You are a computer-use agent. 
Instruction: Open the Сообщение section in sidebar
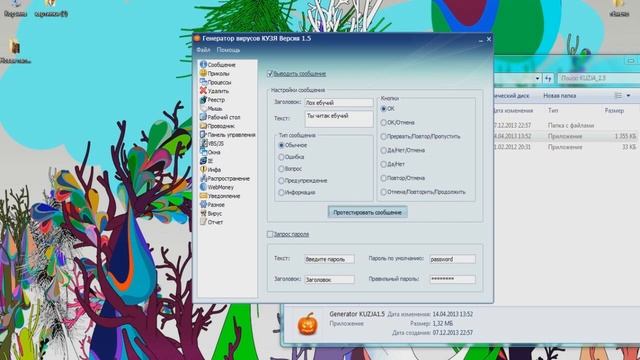click(x=217, y=64)
